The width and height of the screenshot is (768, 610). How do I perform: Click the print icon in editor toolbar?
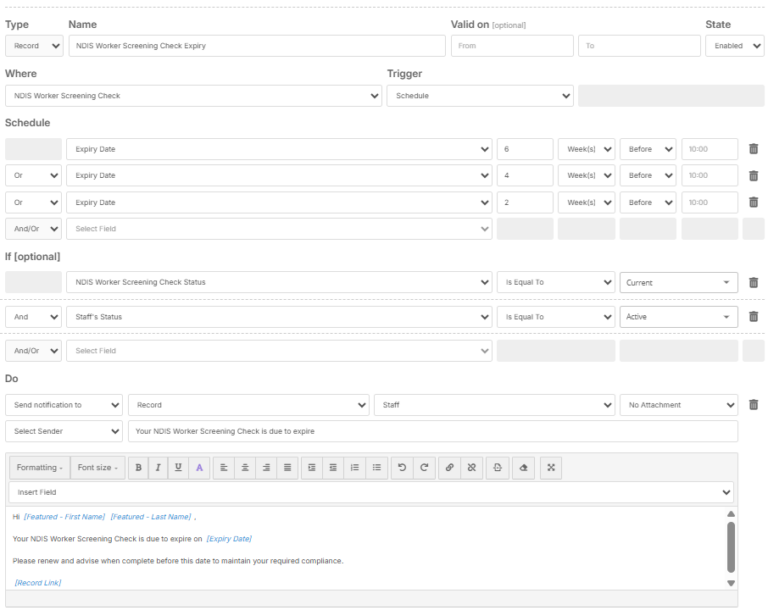coord(498,467)
